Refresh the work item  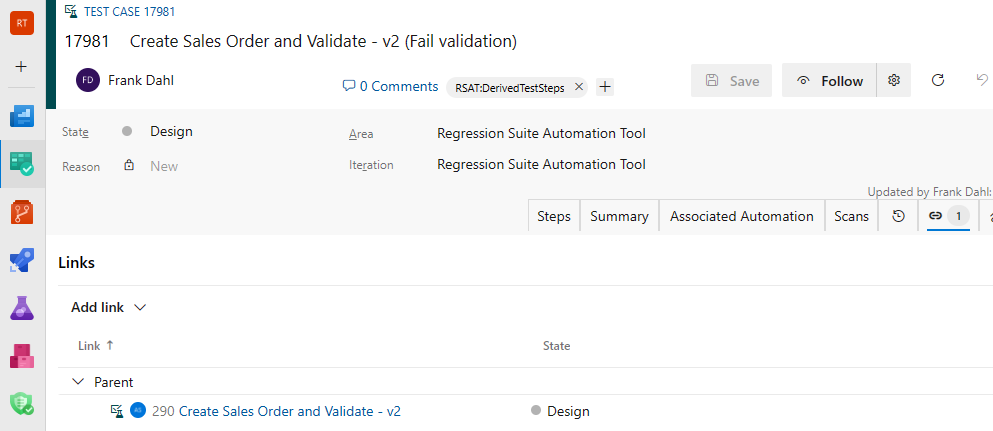coord(939,80)
